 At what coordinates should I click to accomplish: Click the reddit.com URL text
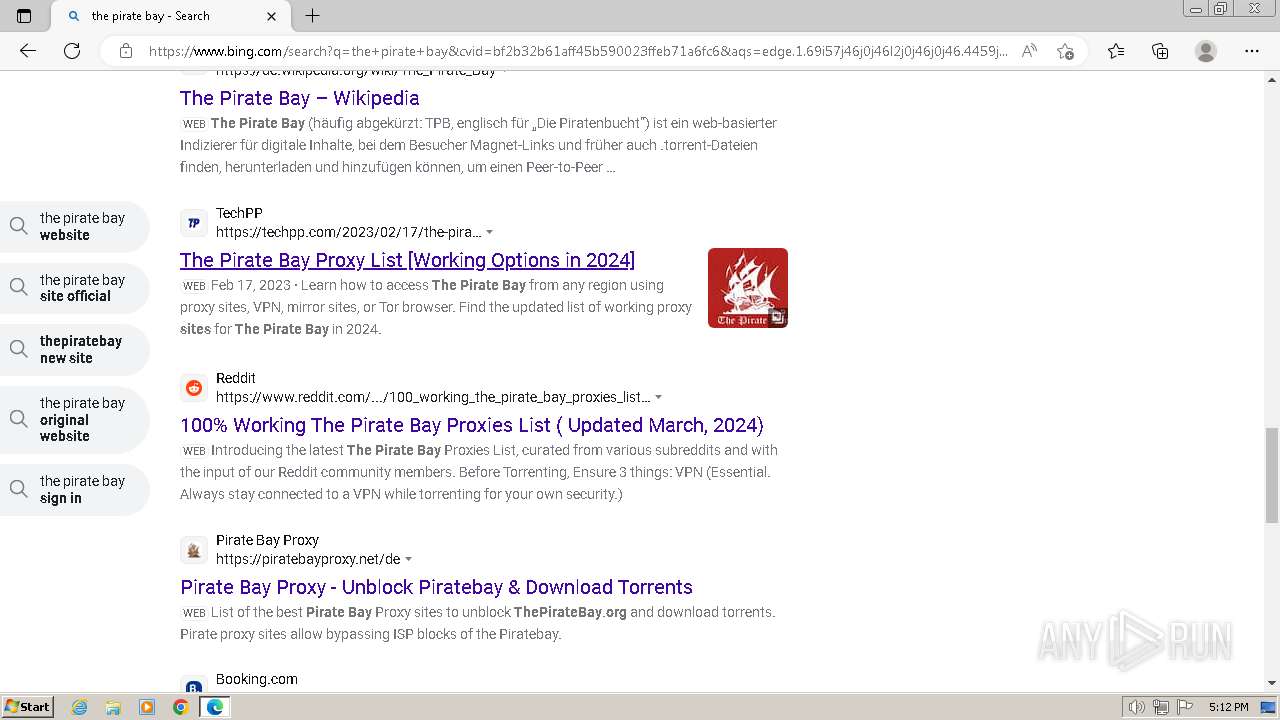tap(433, 397)
